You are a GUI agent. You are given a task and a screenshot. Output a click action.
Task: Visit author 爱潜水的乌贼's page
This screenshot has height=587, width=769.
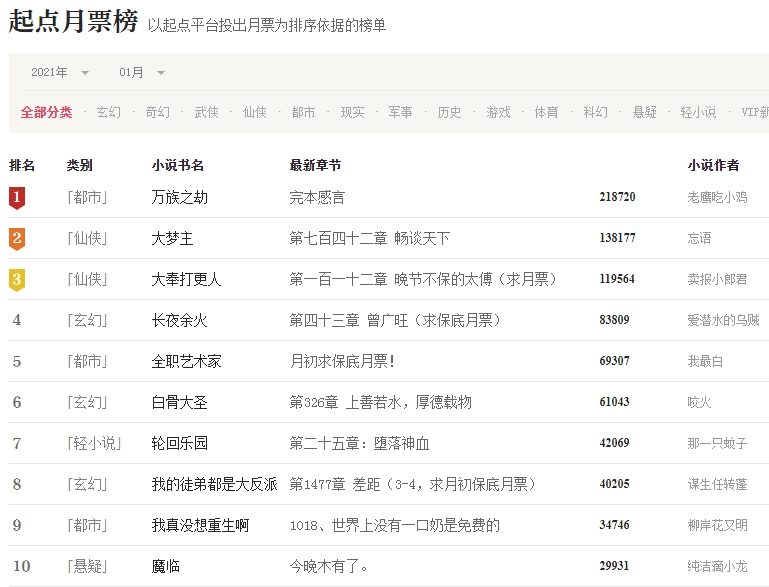[x=723, y=321]
